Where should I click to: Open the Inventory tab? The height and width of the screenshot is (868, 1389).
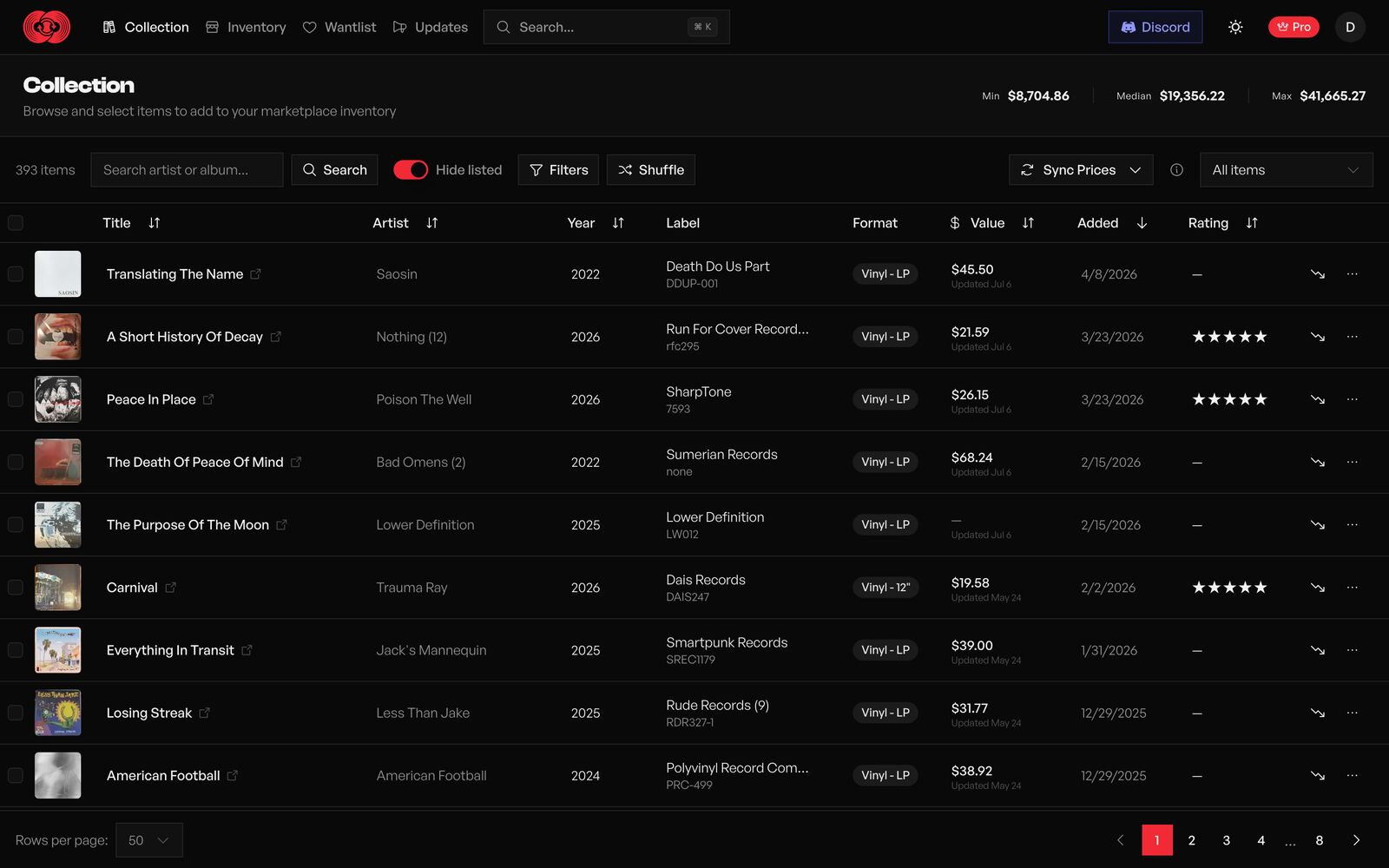coord(246,27)
